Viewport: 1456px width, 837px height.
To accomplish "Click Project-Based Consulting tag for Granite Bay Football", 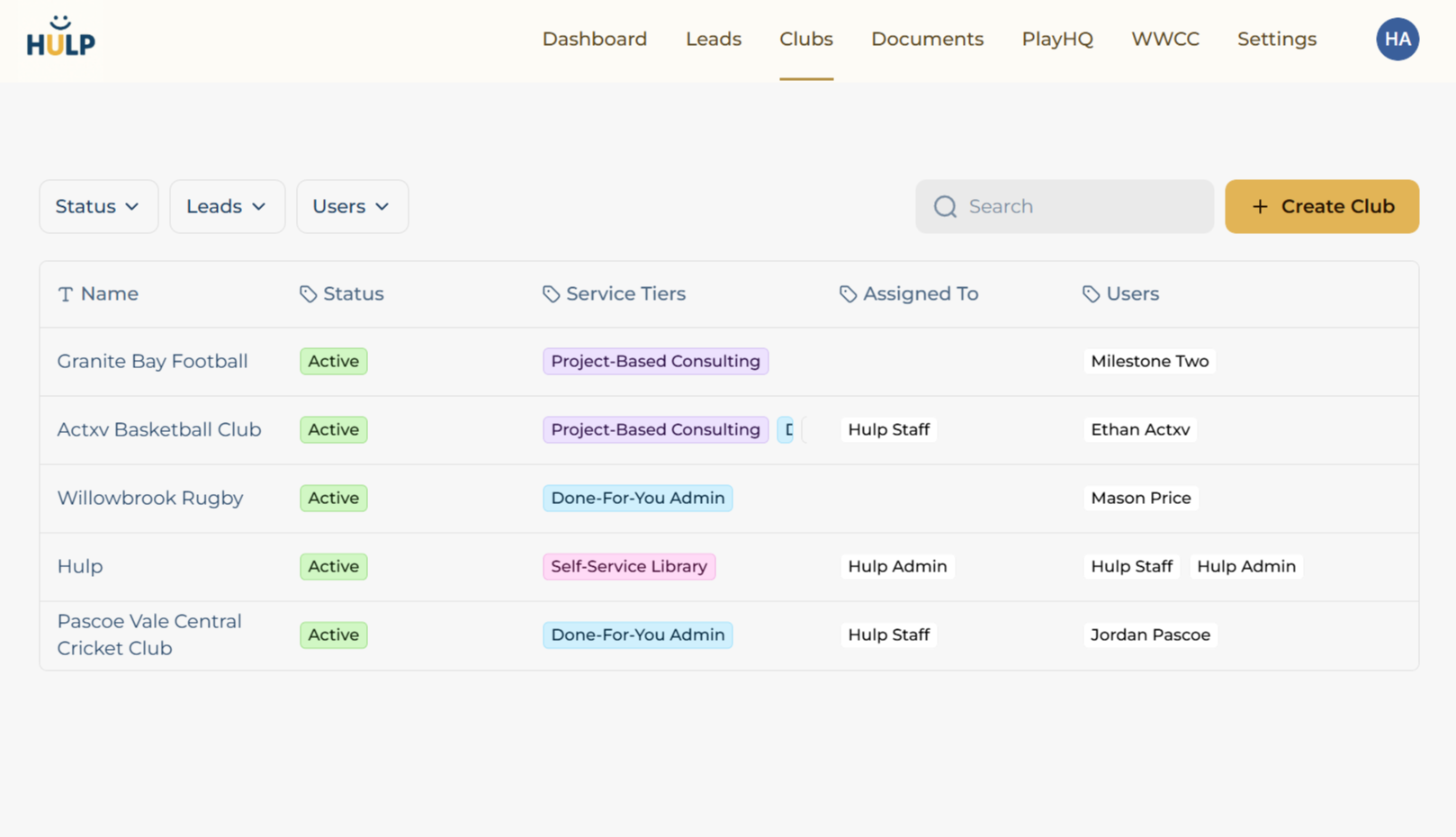I will click(656, 361).
